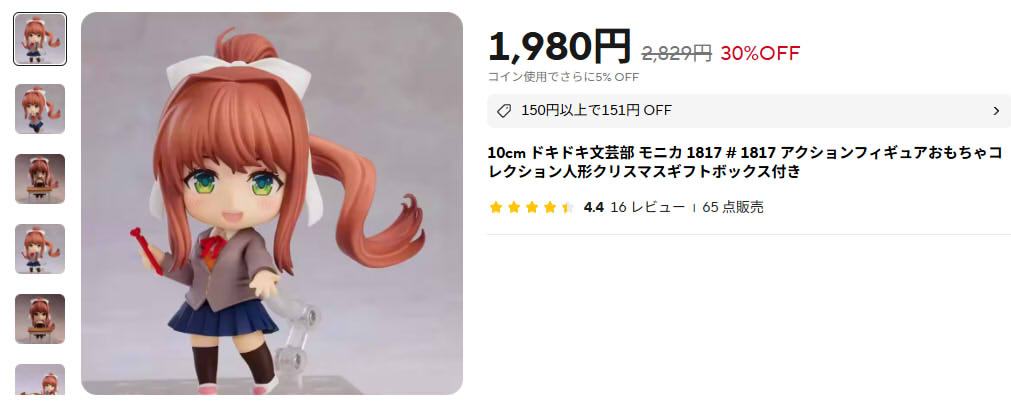Select the third thumbnail with desk scene
The width and height of the screenshot is (1011, 416).
[40, 179]
